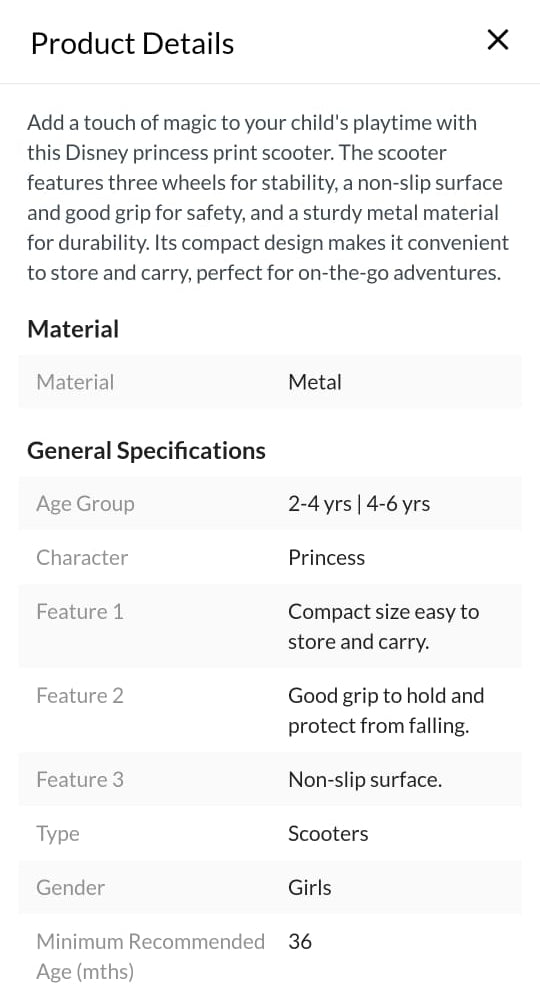Click the 2-4 yrs | 4-6 yrs value

click(x=359, y=504)
